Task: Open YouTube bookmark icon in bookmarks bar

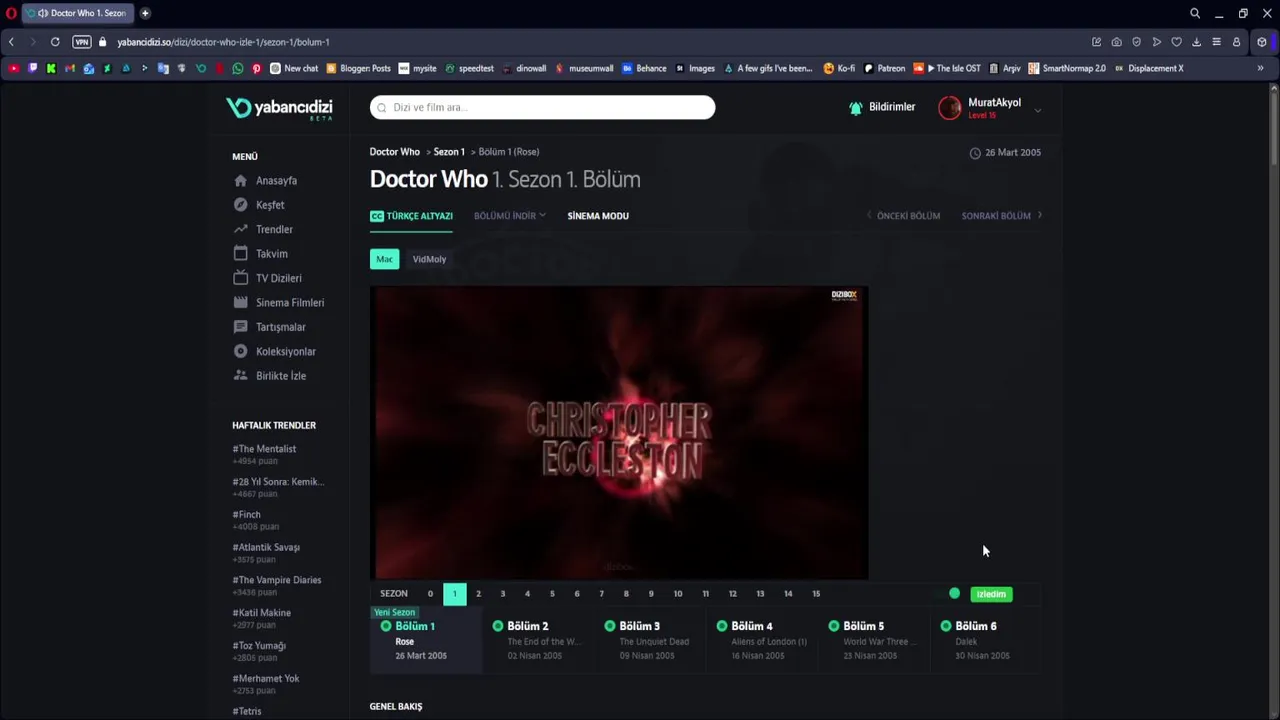Action: point(14,68)
